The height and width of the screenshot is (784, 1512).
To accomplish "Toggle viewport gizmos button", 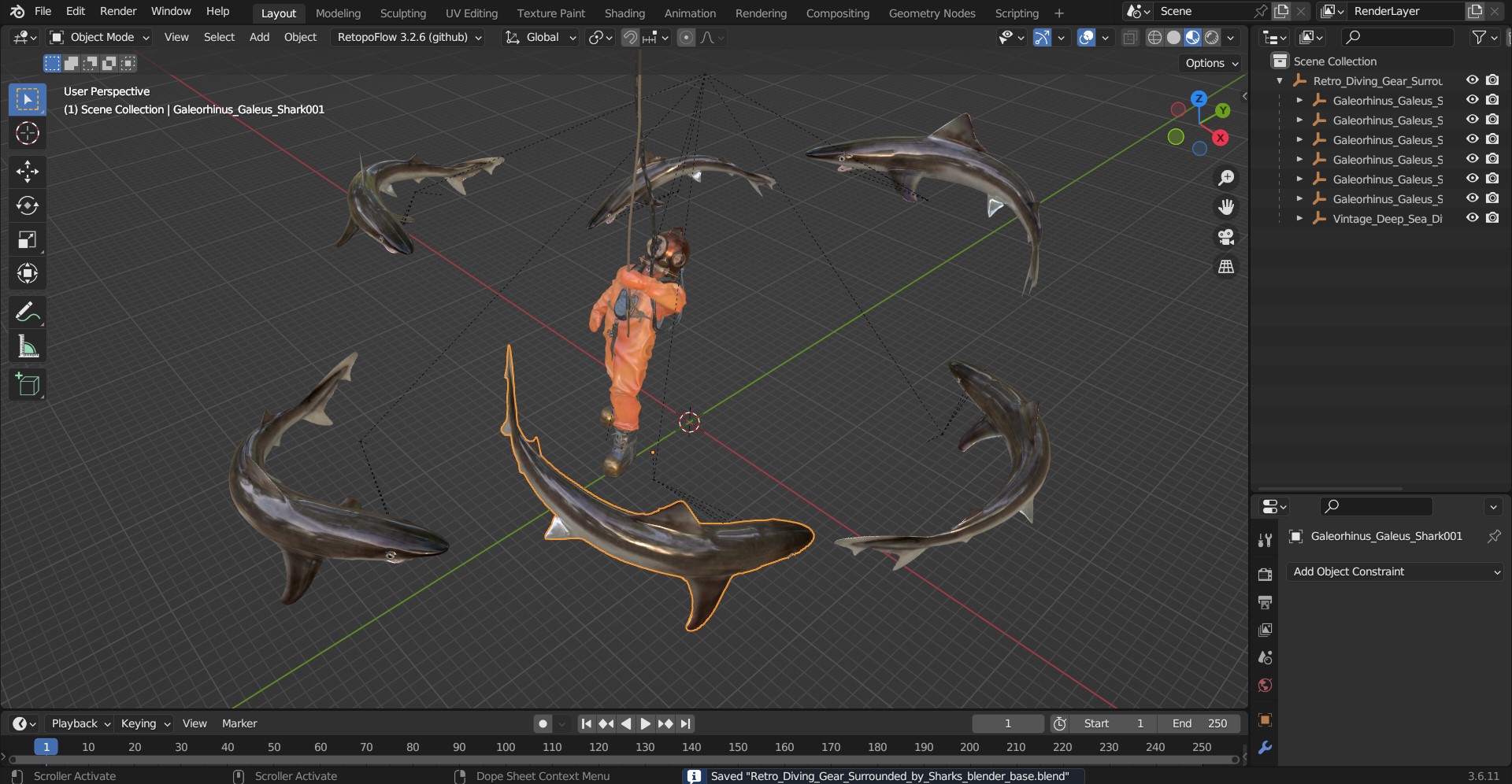I will (1042, 37).
